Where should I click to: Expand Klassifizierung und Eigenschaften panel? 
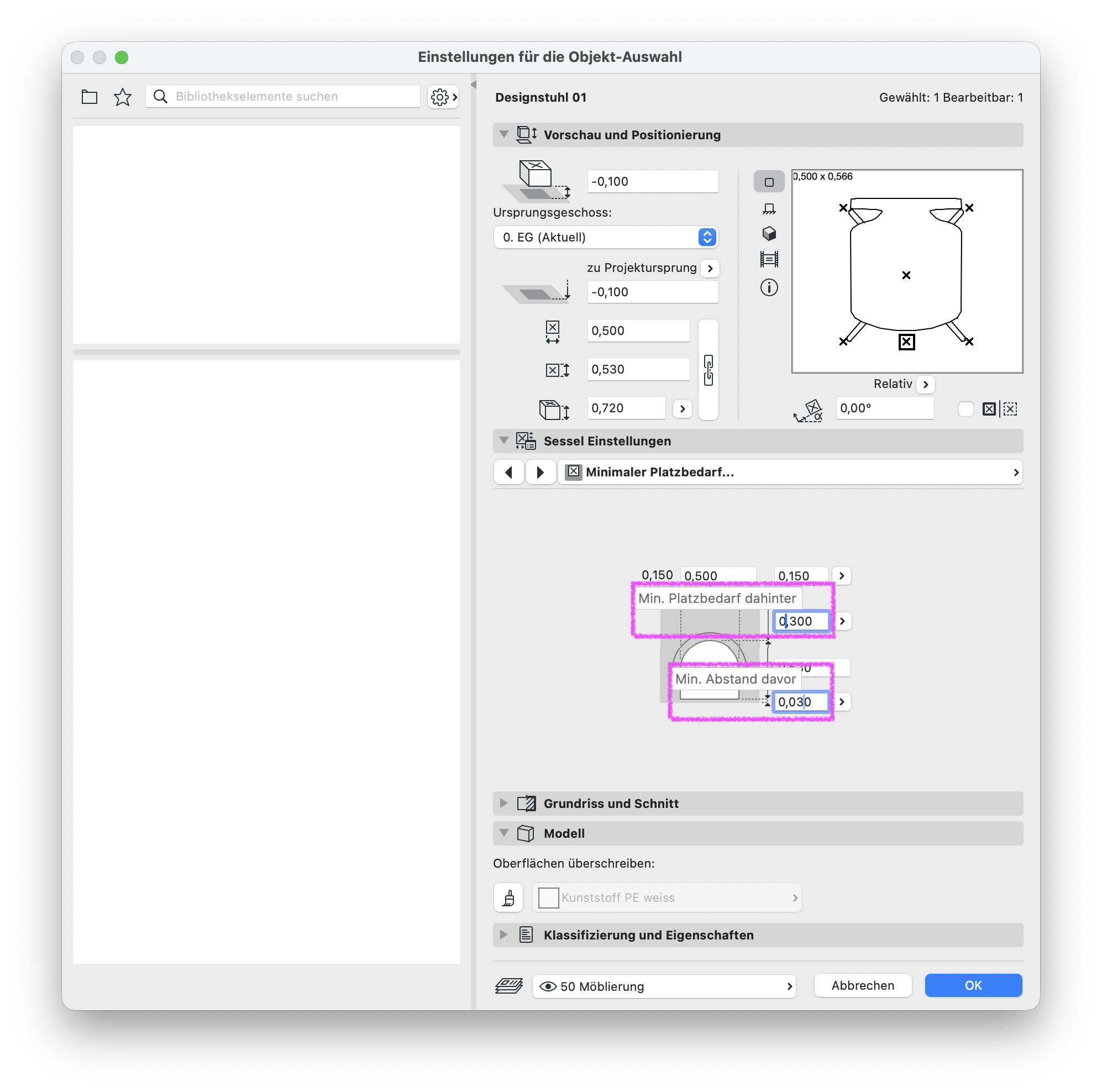[503, 935]
